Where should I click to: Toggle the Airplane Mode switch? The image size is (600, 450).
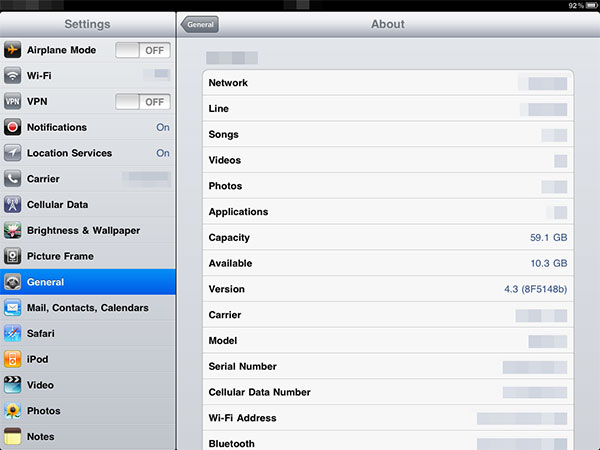pyautogui.click(x=143, y=50)
